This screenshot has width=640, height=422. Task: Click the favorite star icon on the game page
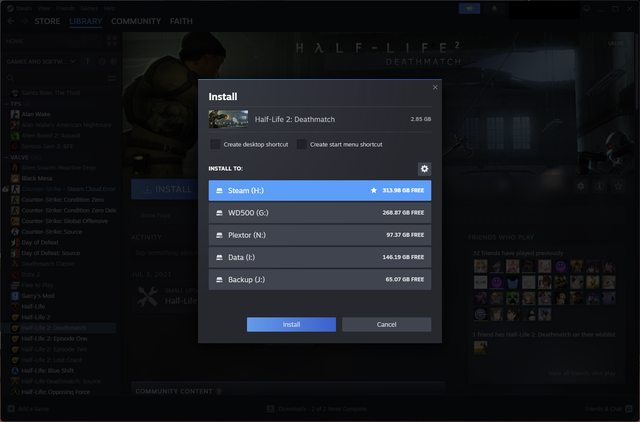point(621,186)
